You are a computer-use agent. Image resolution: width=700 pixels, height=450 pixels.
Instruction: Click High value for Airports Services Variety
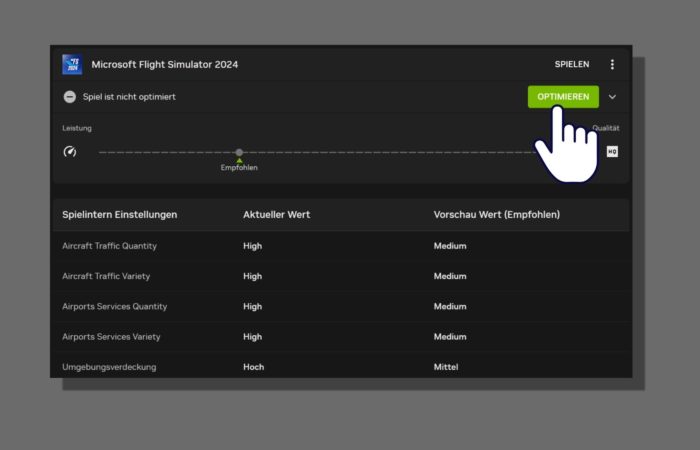(253, 337)
